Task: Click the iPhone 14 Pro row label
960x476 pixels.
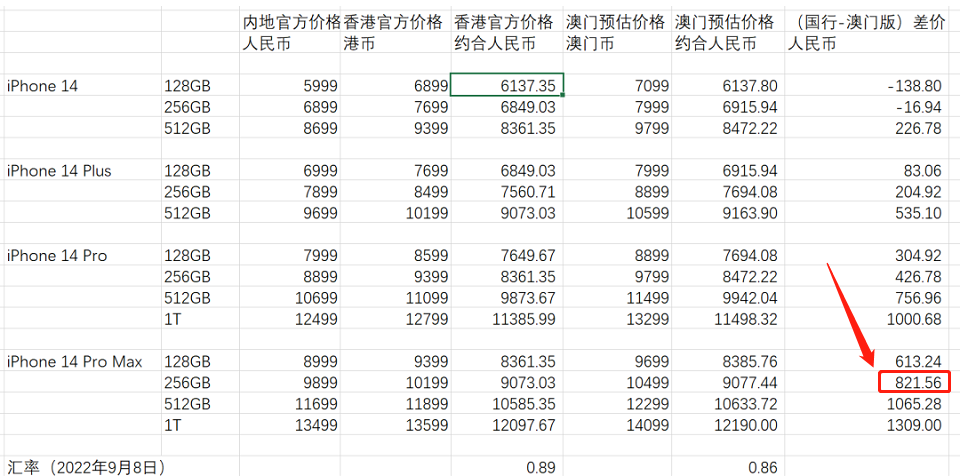Action: coord(57,255)
